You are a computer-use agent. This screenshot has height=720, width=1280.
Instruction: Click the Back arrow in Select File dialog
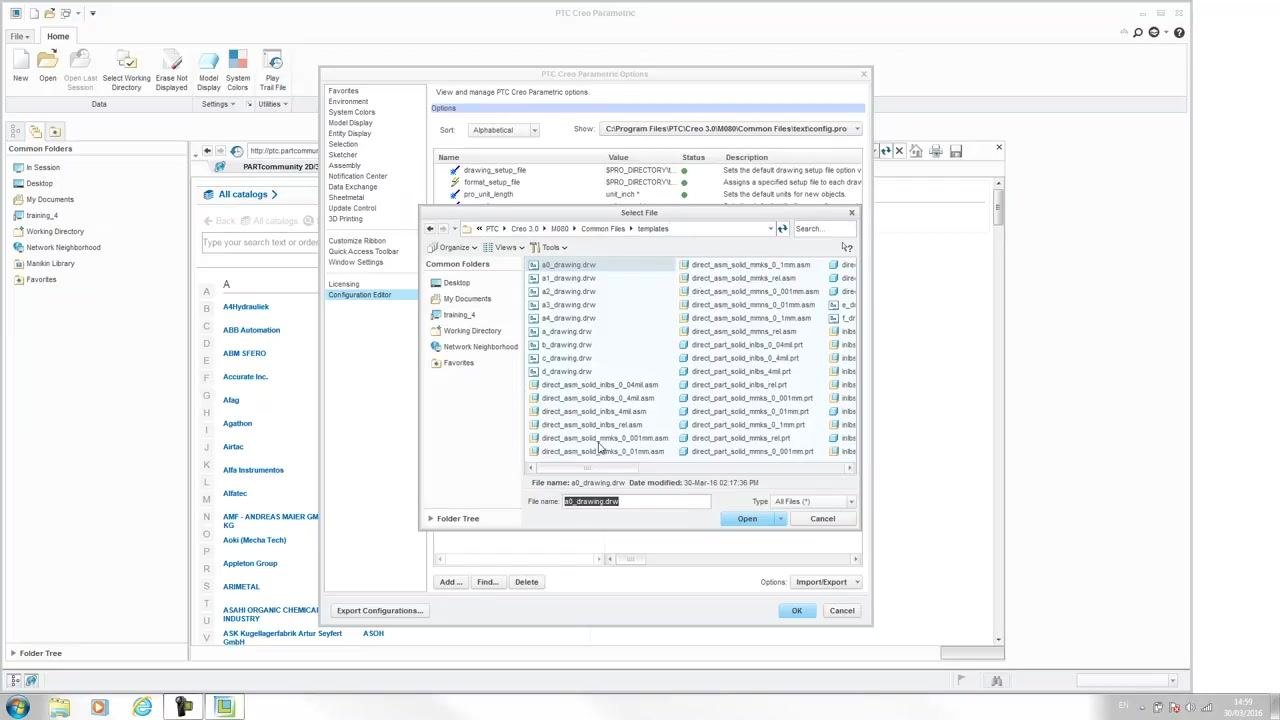click(x=430, y=229)
